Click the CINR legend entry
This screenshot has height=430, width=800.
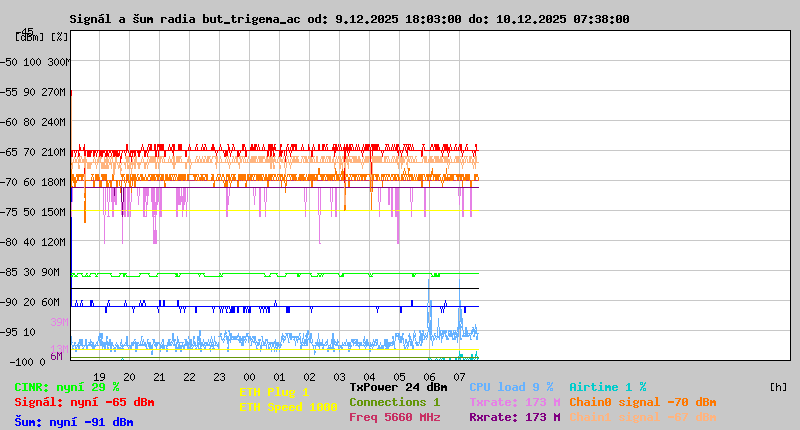(67, 387)
